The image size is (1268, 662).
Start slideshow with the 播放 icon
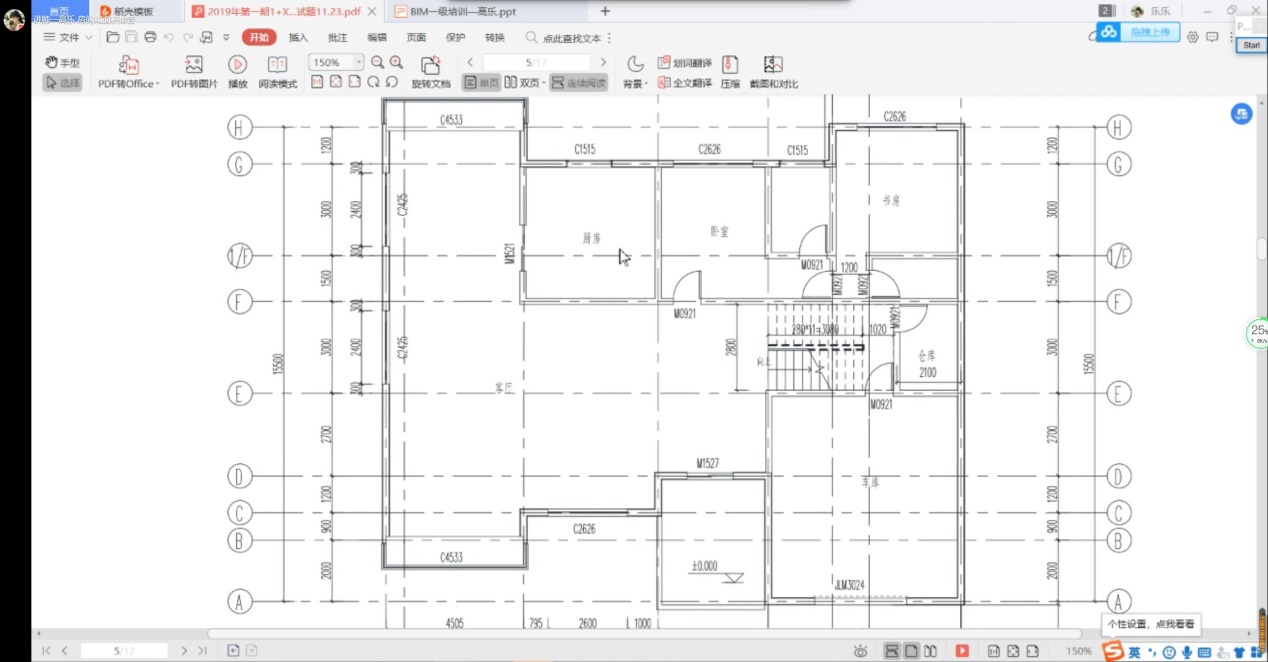click(237, 66)
